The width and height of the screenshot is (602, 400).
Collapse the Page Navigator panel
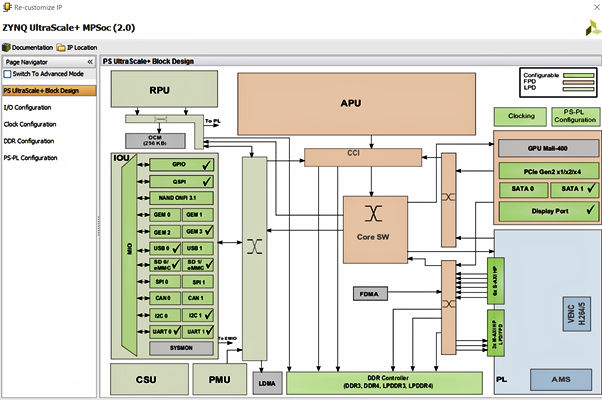click(91, 61)
